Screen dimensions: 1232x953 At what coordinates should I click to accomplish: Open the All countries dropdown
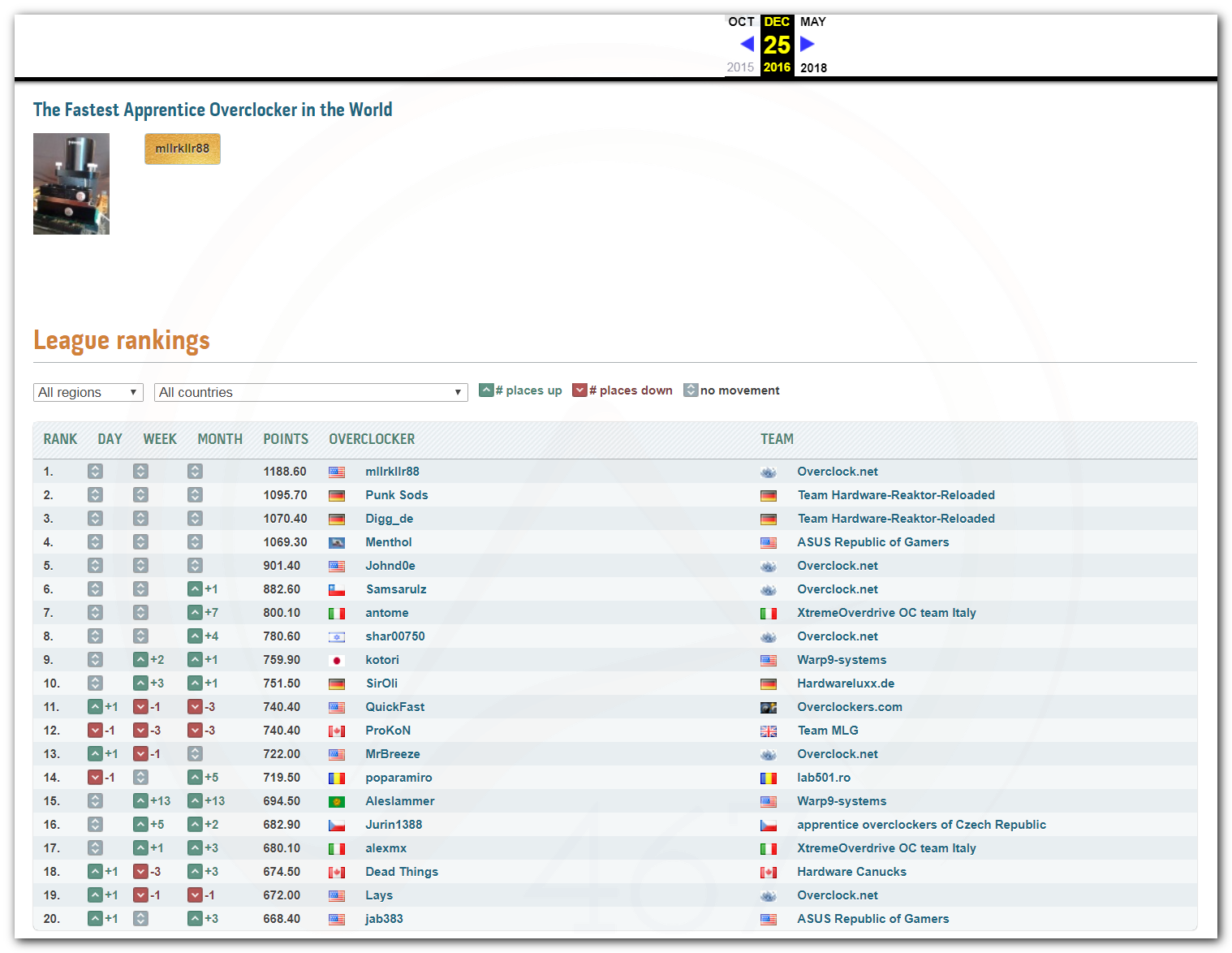(x=312, y=392)
